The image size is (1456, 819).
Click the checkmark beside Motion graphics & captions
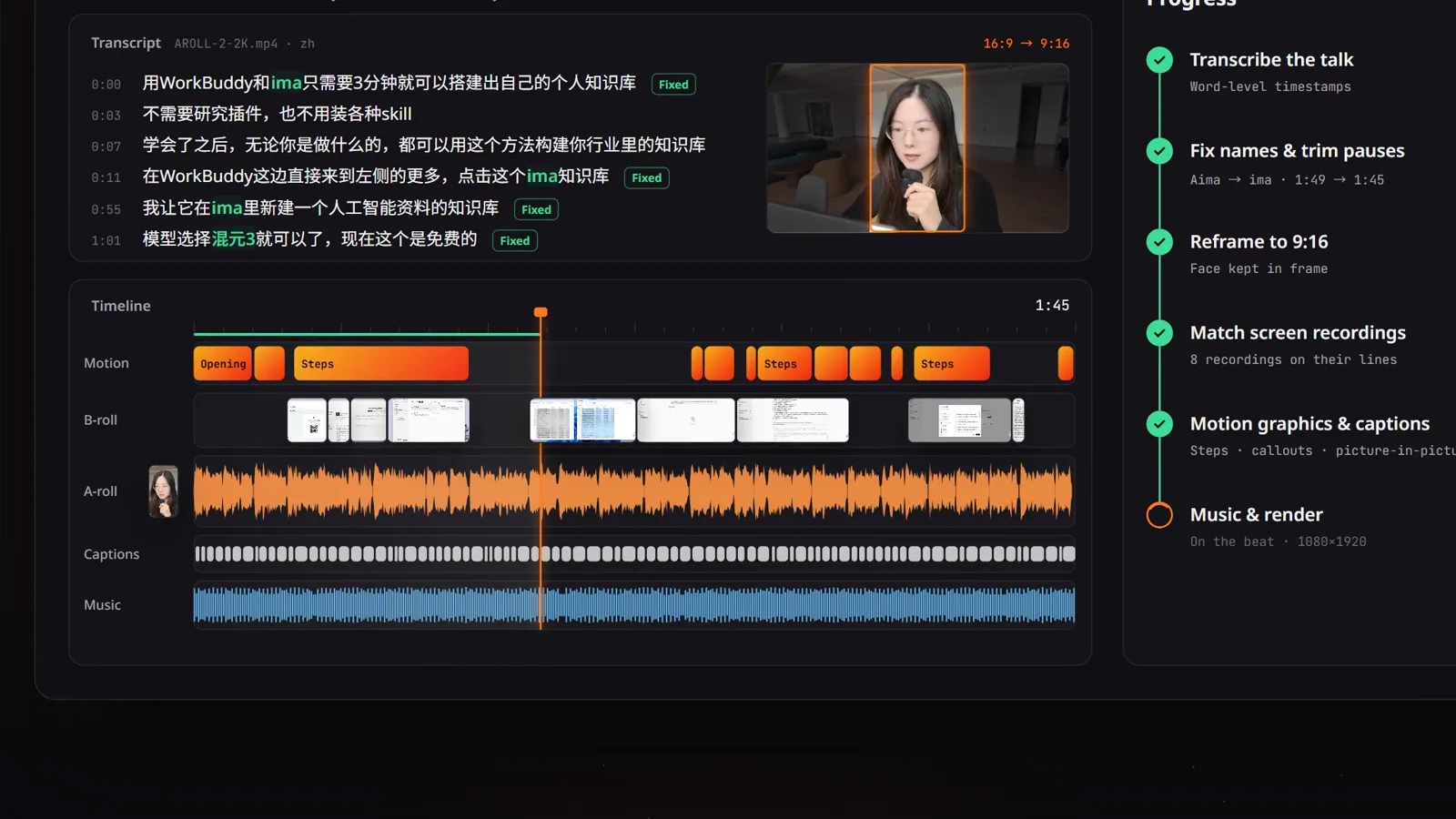(1159, 424)
